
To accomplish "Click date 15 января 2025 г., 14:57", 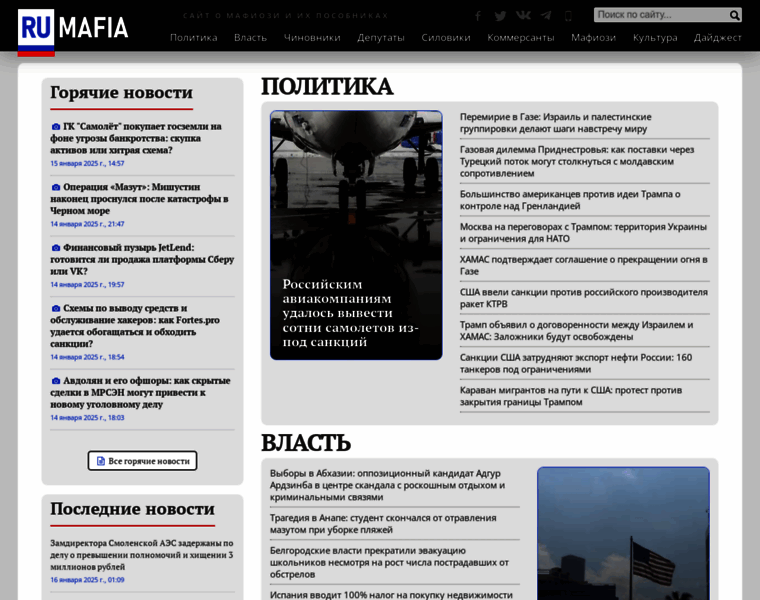I will pos(87,163).
